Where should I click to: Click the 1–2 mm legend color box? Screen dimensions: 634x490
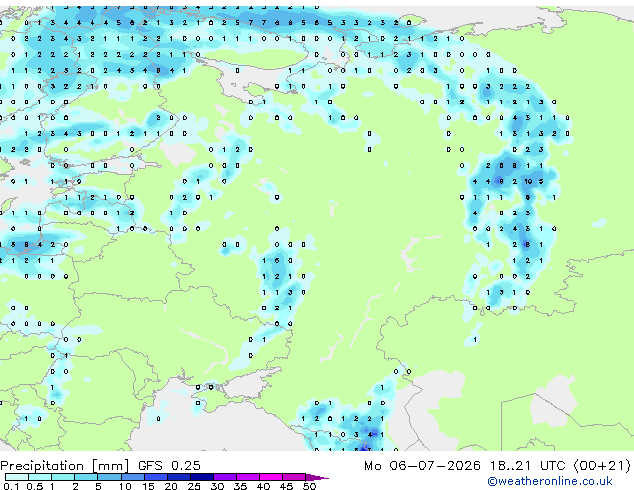[x=63, y=477]
